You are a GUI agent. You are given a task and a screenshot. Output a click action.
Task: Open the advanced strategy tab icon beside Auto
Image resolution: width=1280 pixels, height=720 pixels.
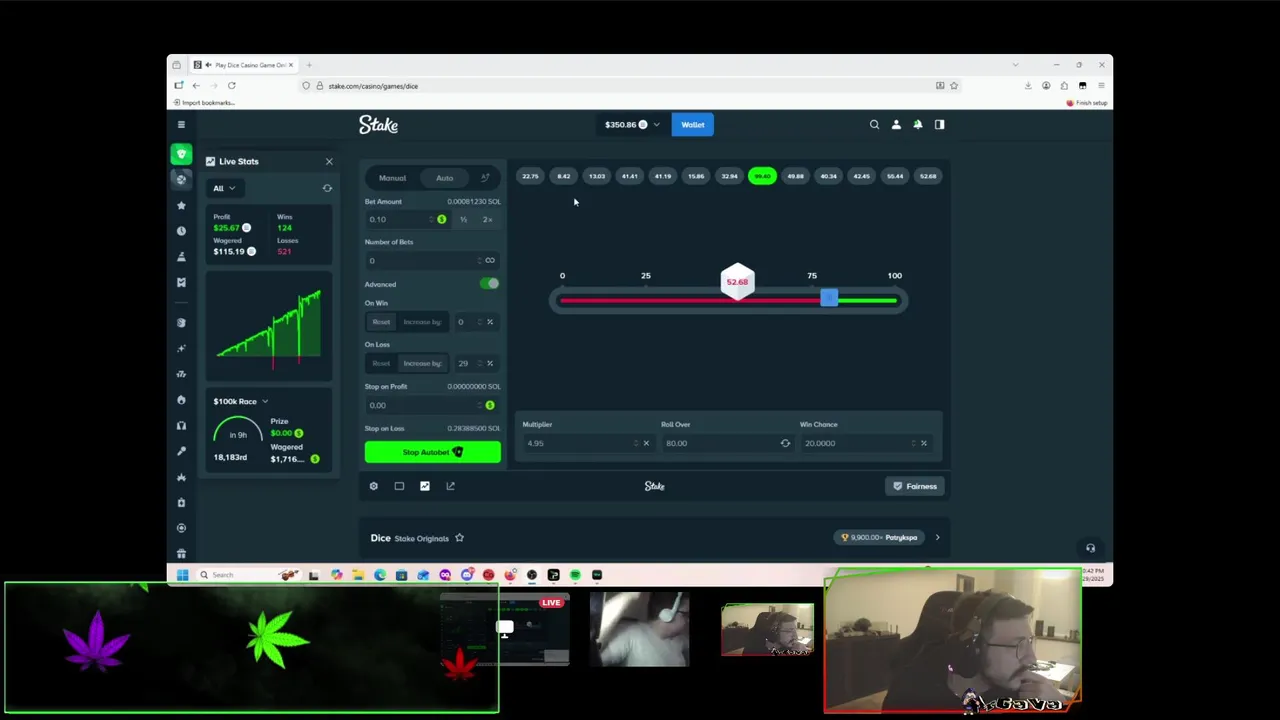485,178
